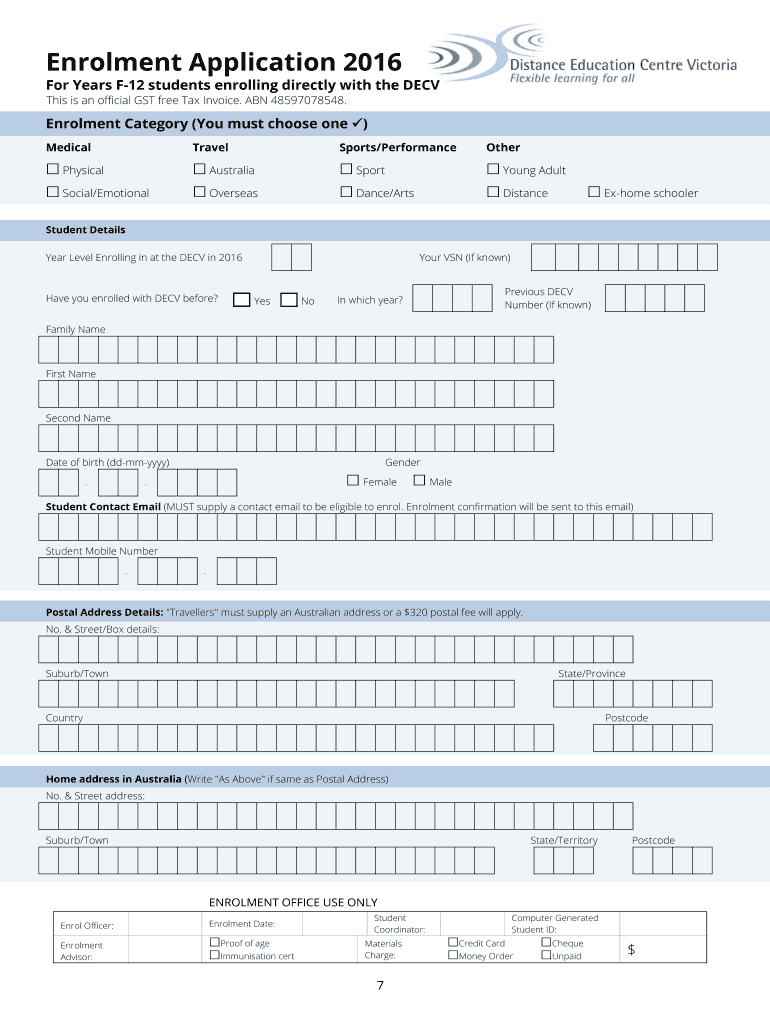Check the Credit Card payment box

(453, 943)
